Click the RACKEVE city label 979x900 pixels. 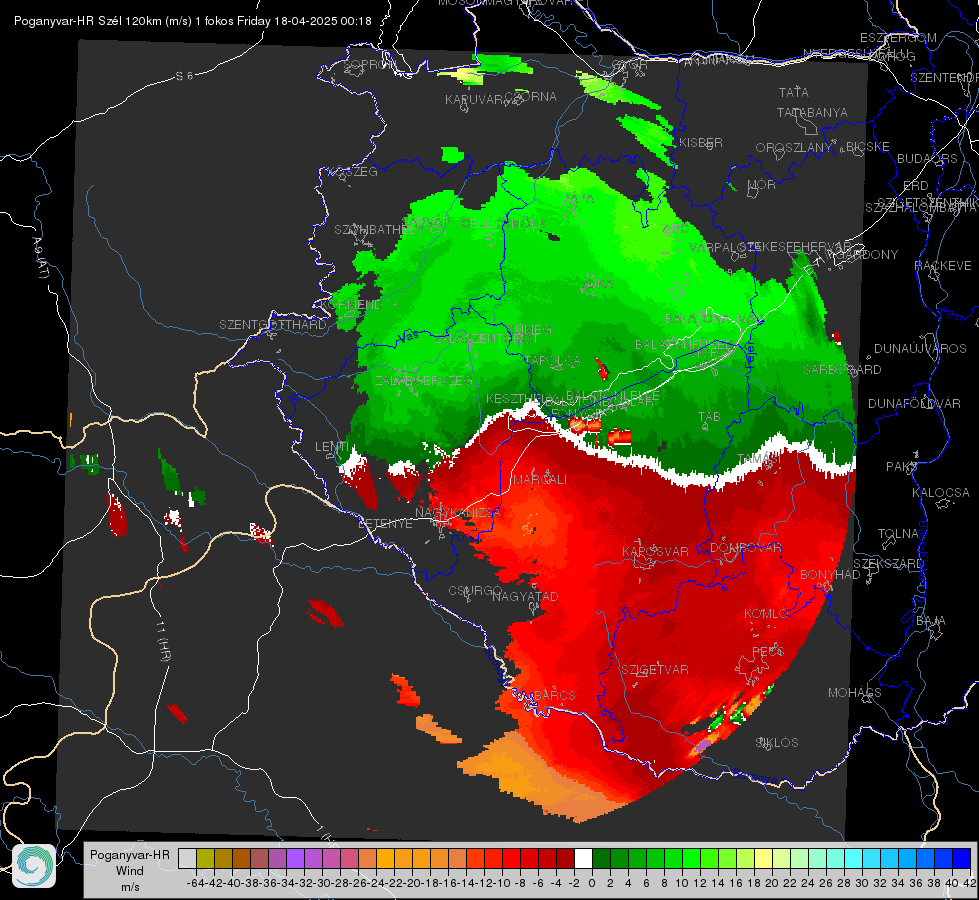coord(943,266)
